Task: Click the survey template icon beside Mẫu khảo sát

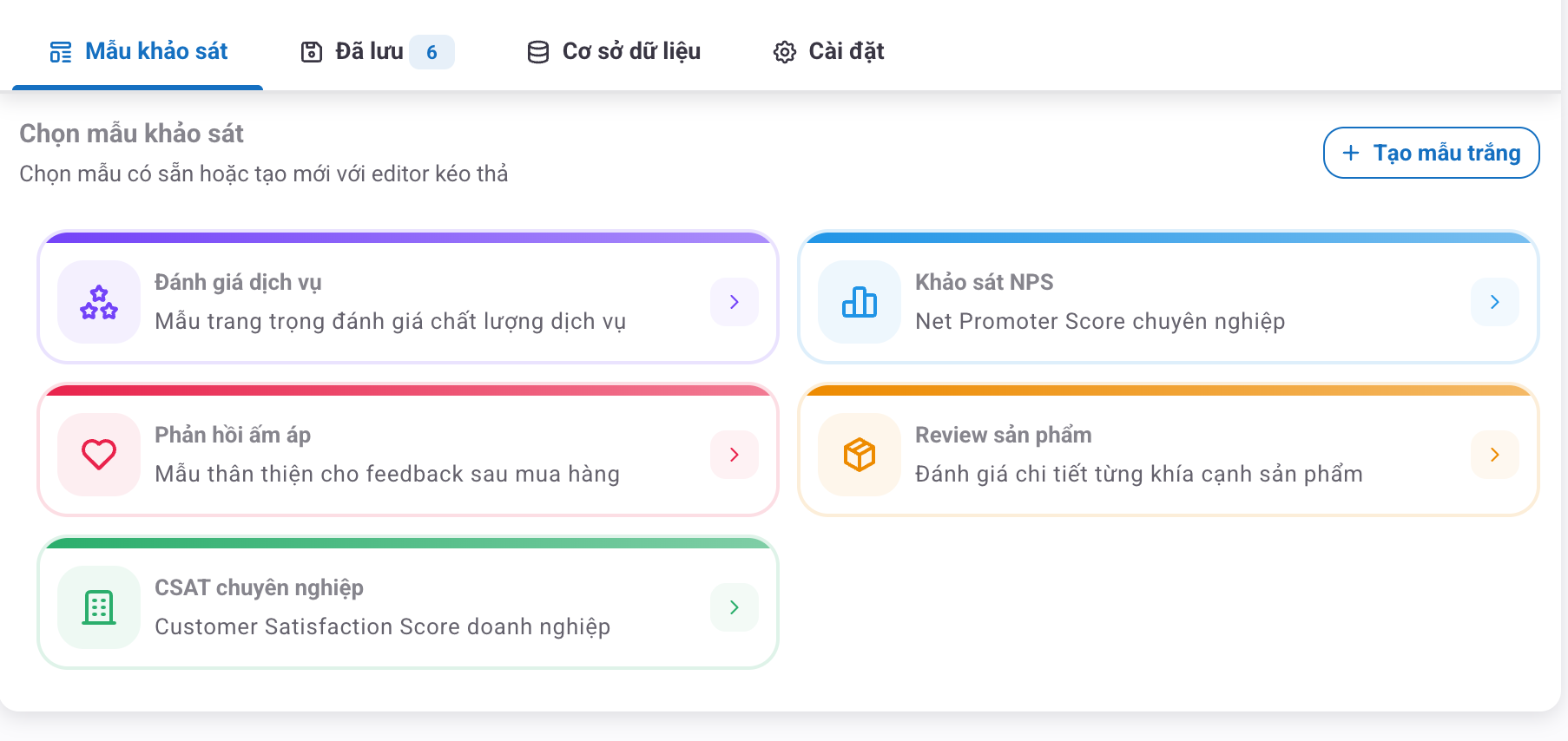Action: [59, 51]
